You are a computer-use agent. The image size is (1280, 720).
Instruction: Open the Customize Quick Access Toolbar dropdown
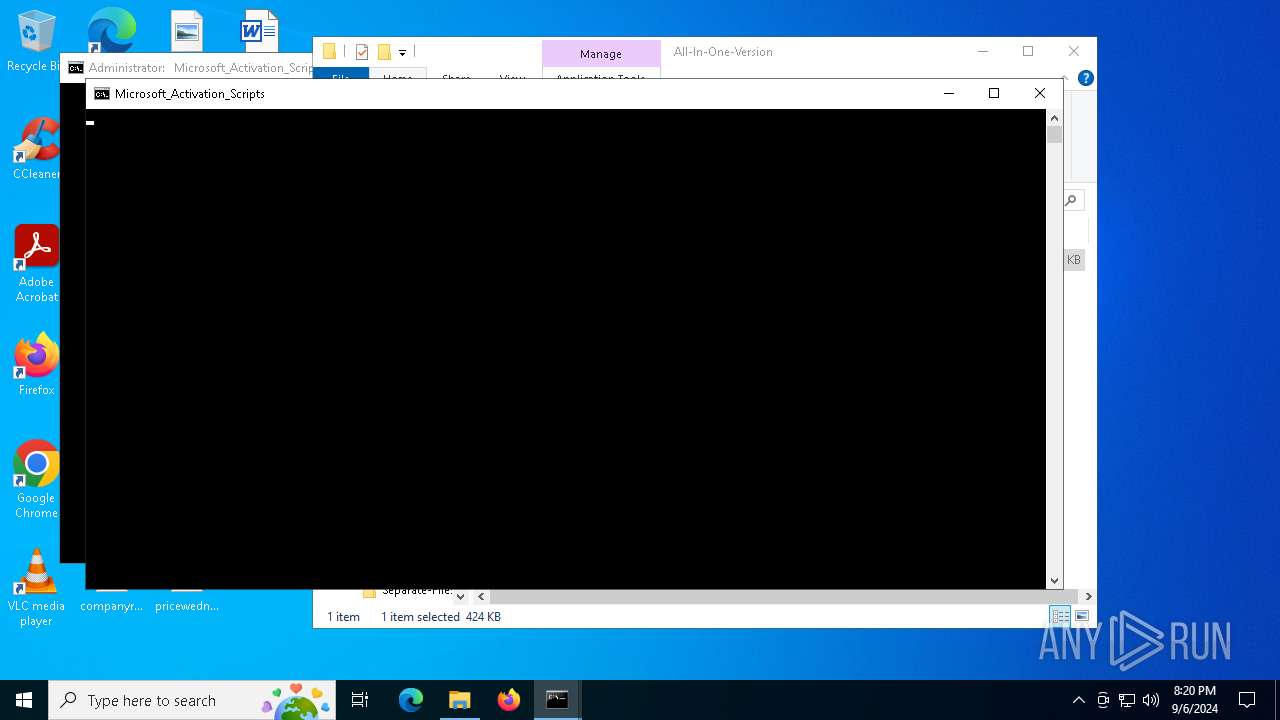pyautogui.click(x=402, y=53)
